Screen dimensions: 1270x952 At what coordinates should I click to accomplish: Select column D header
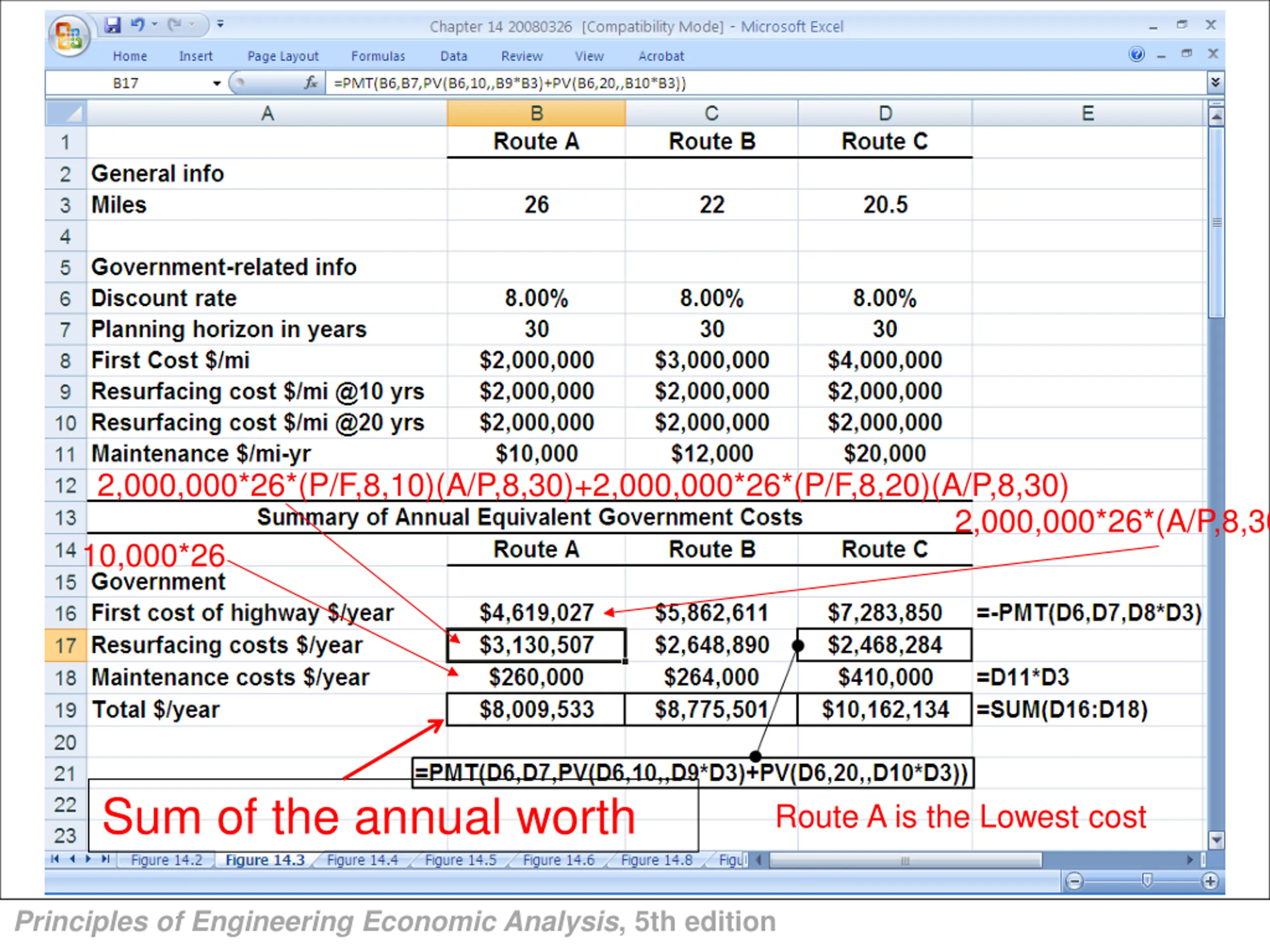[886, 113]
